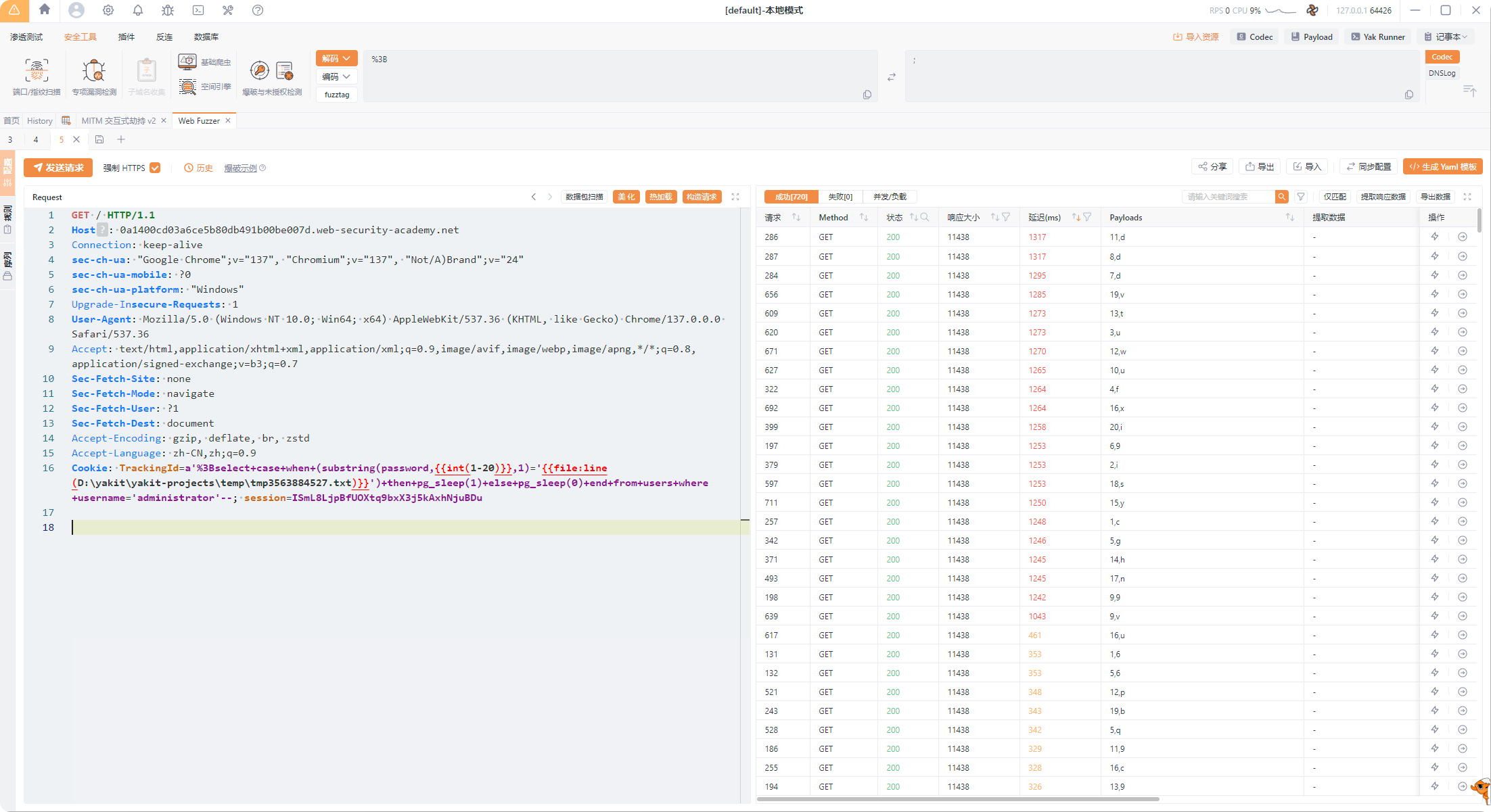Open the 记事本 notepad dropdown
Screen dimensions: 1491x812
(1446, 37)
